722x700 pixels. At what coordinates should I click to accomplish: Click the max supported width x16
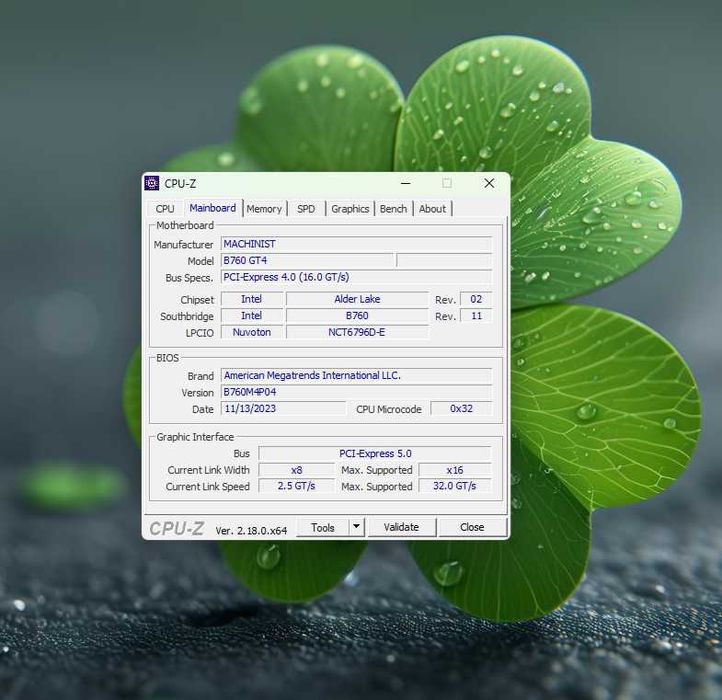point(455,470)
